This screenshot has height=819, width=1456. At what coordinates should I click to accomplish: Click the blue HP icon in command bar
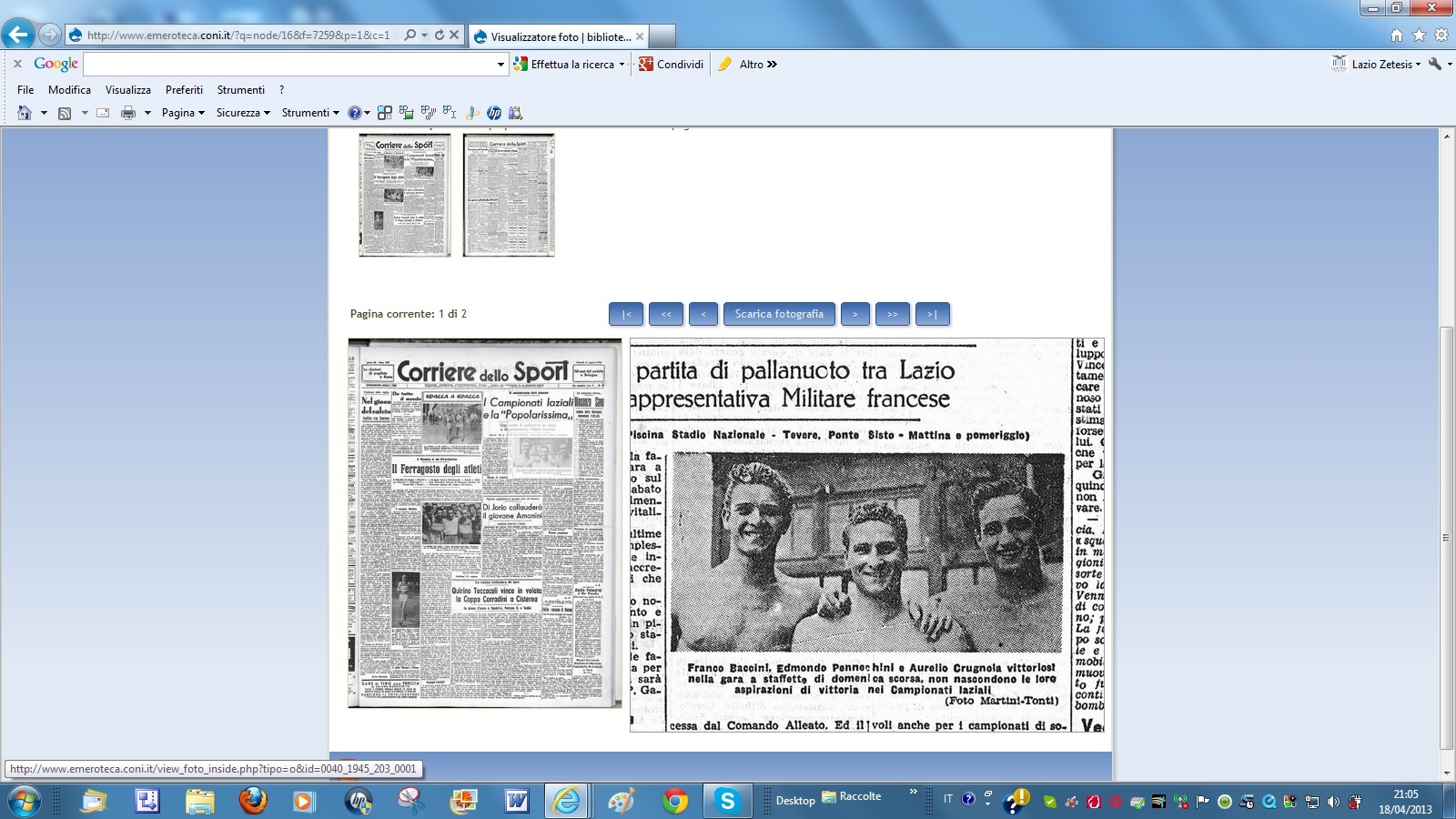point(494,113)
